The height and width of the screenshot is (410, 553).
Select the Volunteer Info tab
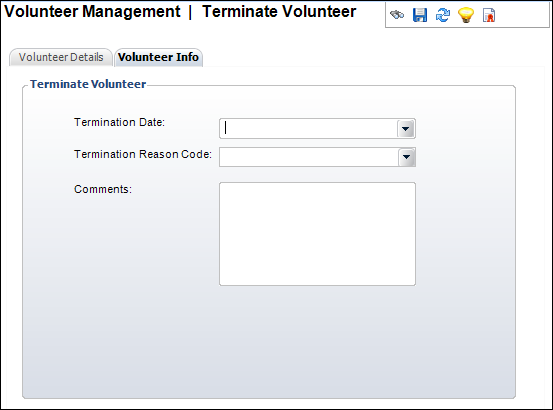(158, 57)
